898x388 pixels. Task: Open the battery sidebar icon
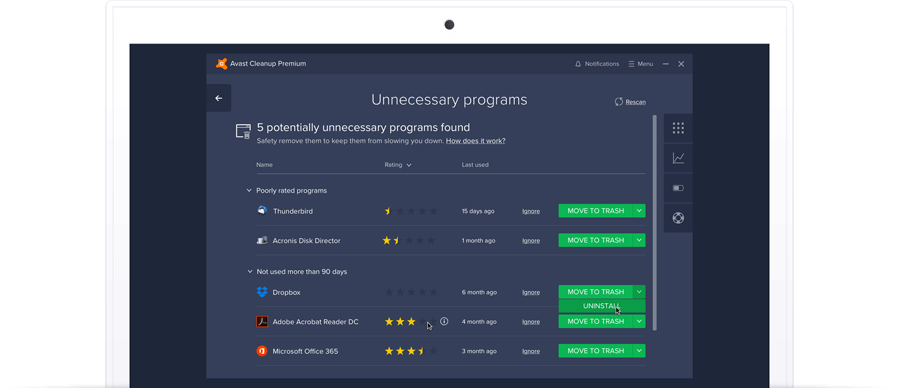point(678,188)
